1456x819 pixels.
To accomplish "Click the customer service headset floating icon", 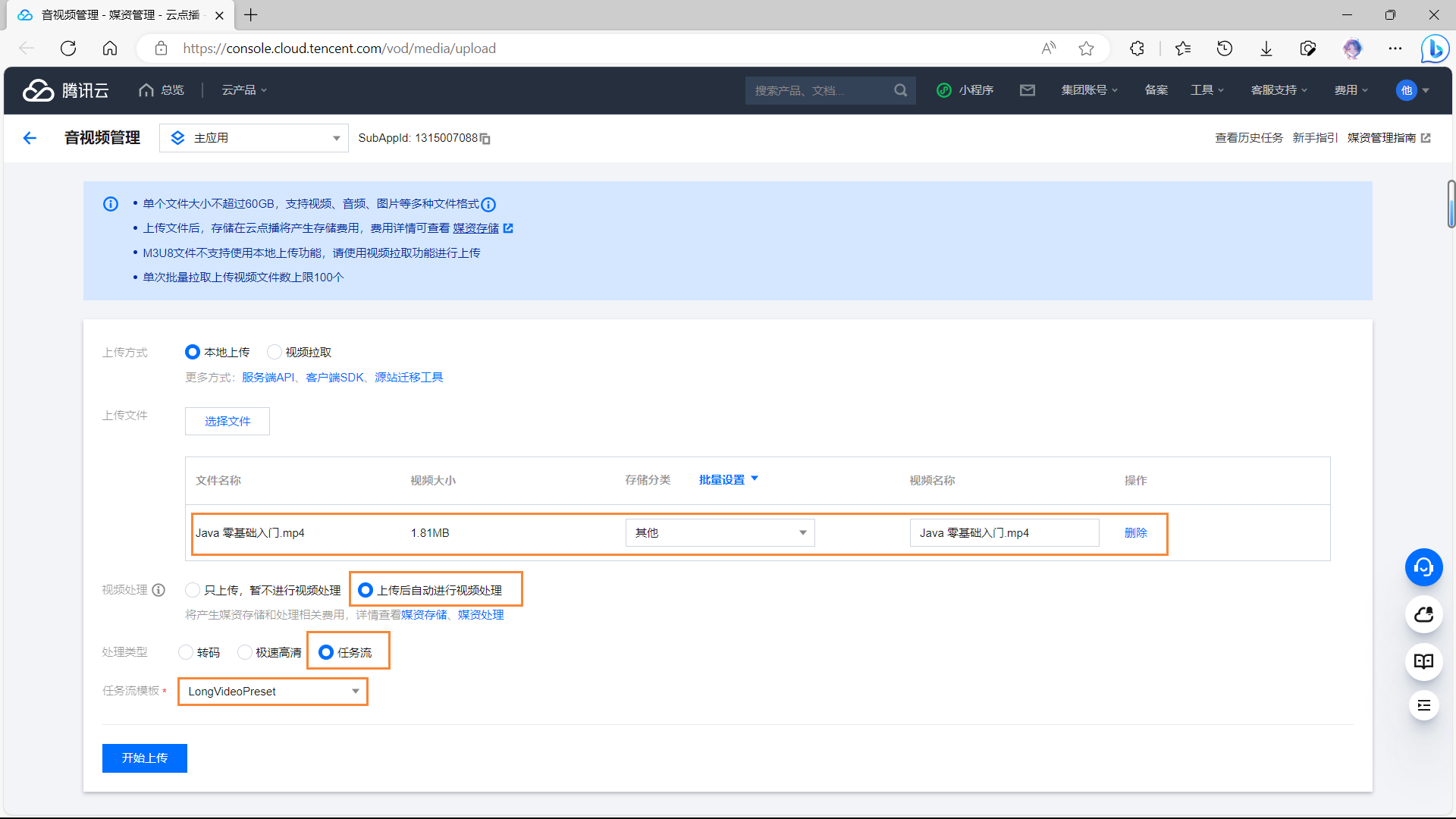I will [1423, 567].
